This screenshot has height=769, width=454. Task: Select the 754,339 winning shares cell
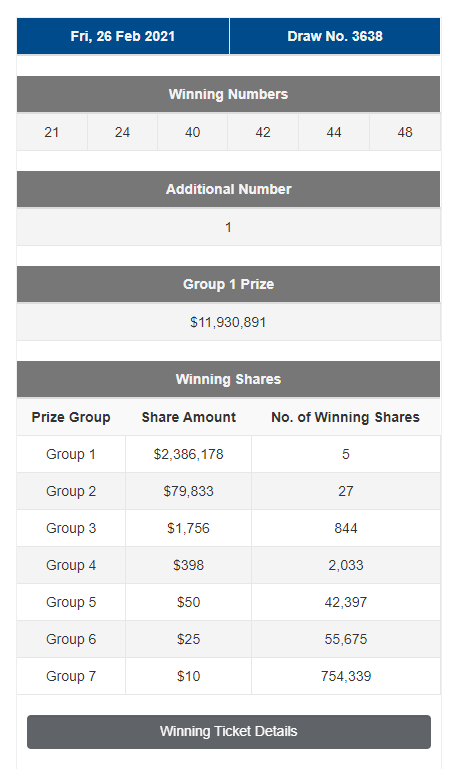[x=346, y=676]
